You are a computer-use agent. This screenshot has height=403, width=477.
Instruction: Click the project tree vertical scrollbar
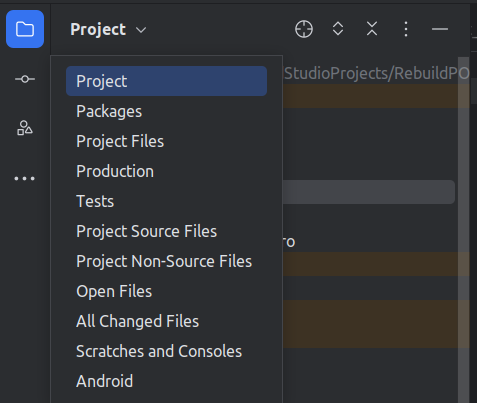click(464, 230)
